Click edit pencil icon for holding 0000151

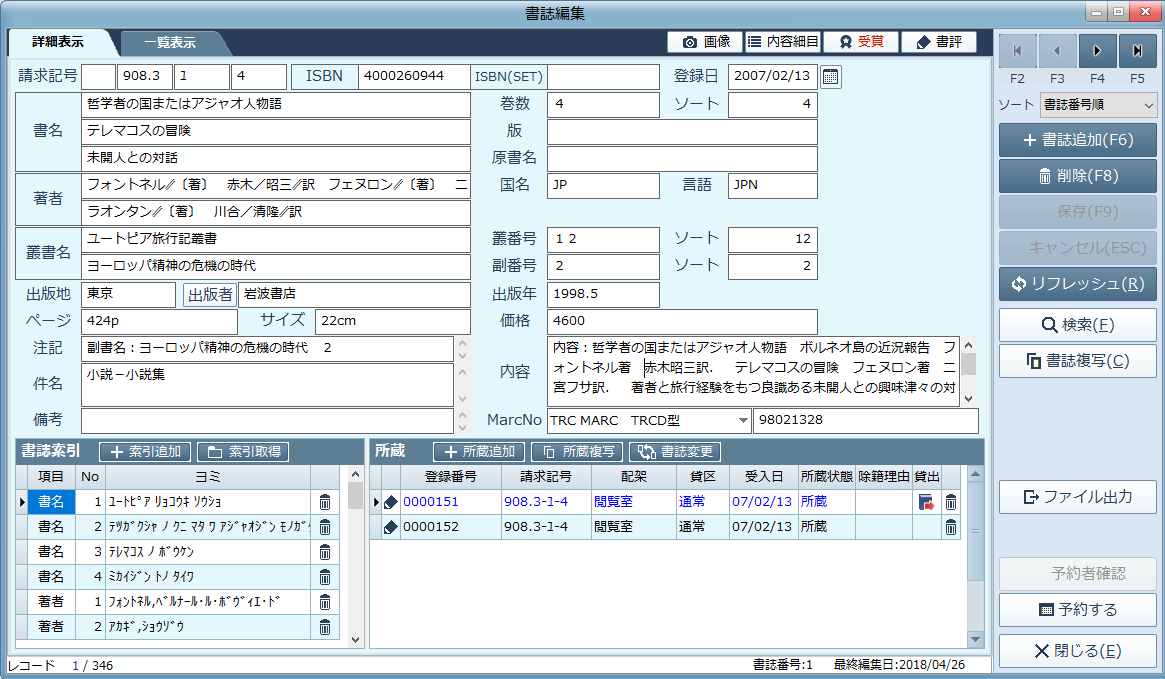point(391,502)
